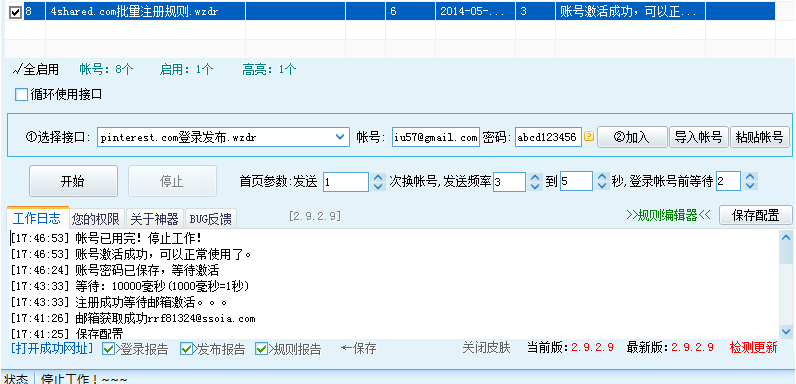The image size is (796, 384).
Task: Click the 帐号: 8个 counter text
Action: [106, 70]
